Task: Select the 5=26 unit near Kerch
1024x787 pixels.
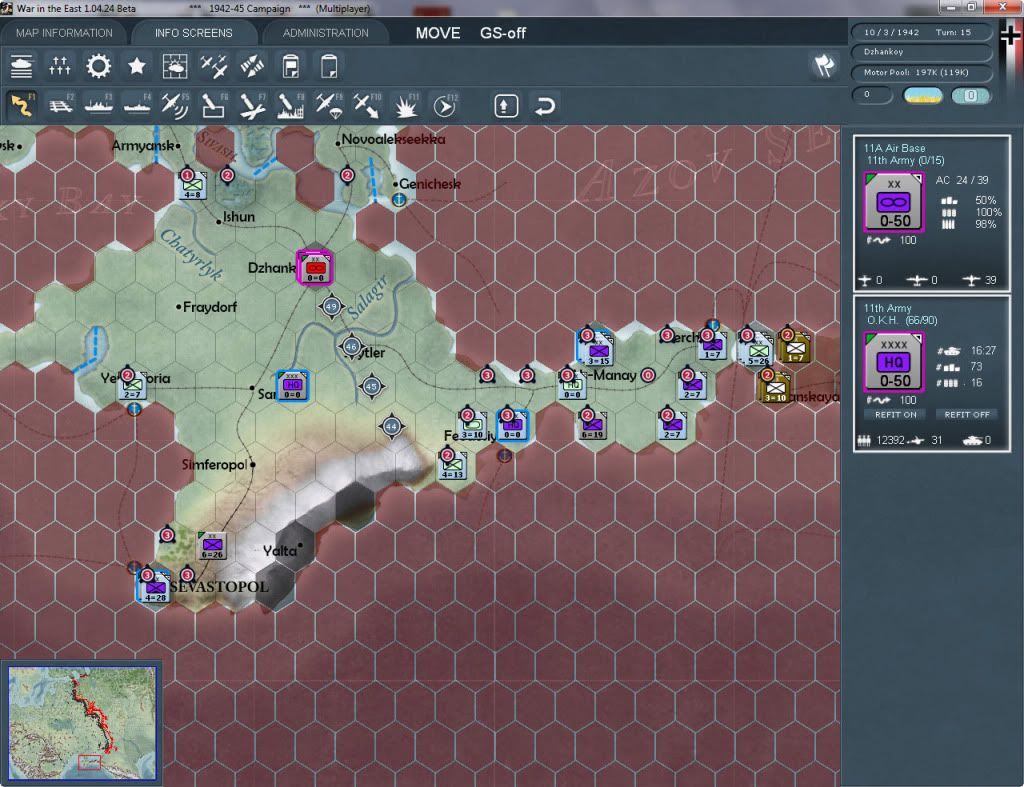Action: (x=758, y=351)
